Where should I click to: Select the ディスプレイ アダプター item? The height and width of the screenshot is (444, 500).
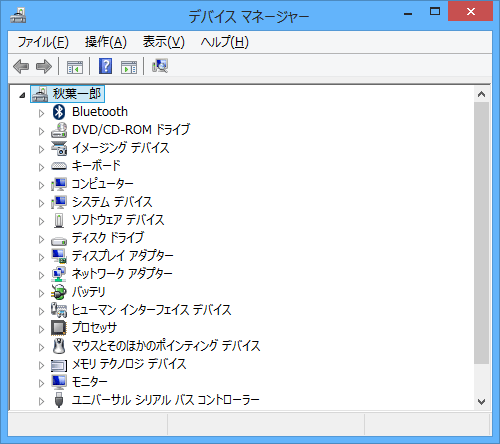(x=123, y=256)
